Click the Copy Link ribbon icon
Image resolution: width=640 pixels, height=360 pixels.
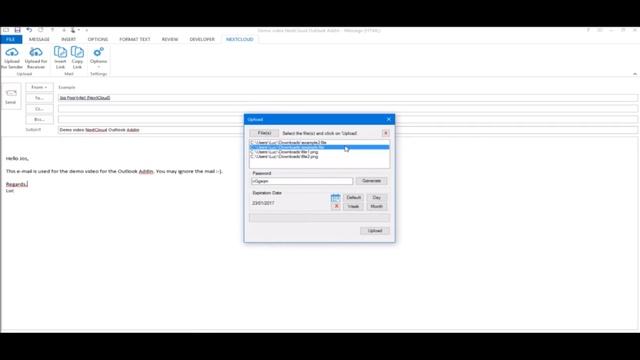[77, 52]
